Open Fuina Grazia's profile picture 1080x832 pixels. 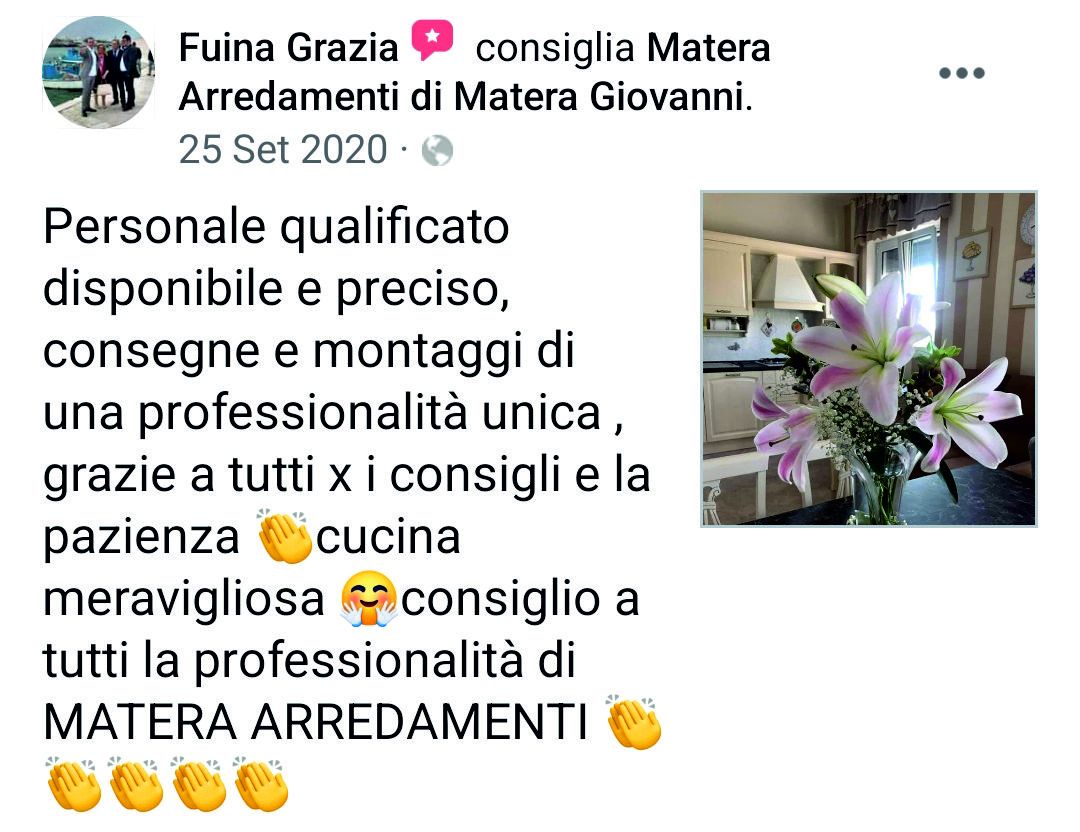[98, 72]
